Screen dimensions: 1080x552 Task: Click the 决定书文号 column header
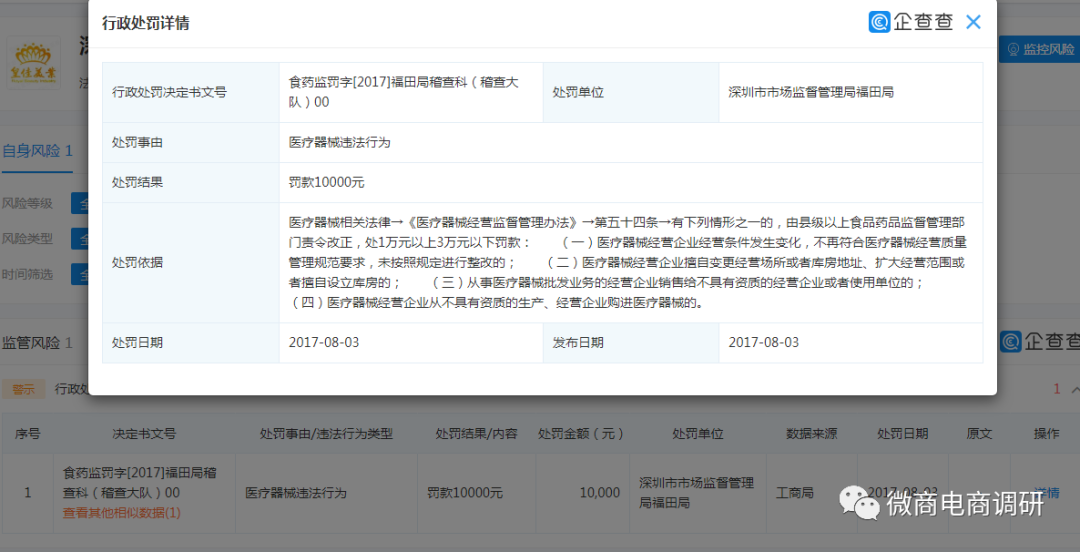[144, 434]
